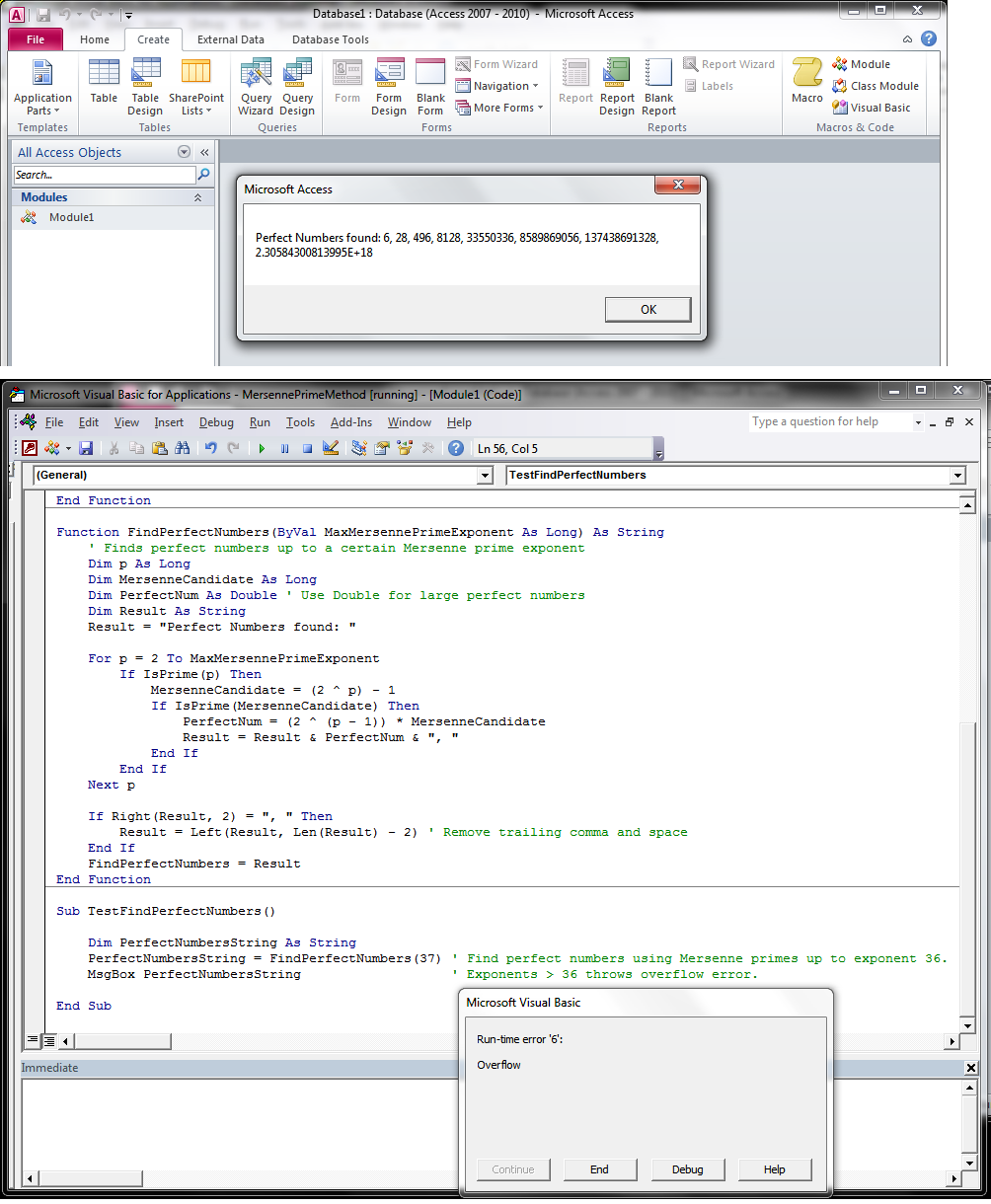Click the Run Sub play icon in VBA toolbar

262,449
